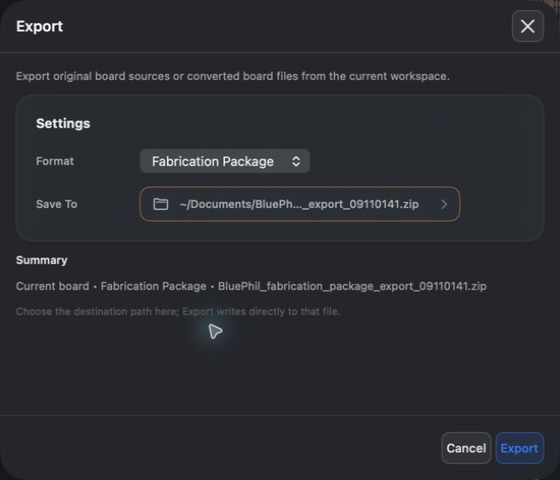Click the Export dialog title
Screen dimensions: 560x480
(x=39, y=26)
